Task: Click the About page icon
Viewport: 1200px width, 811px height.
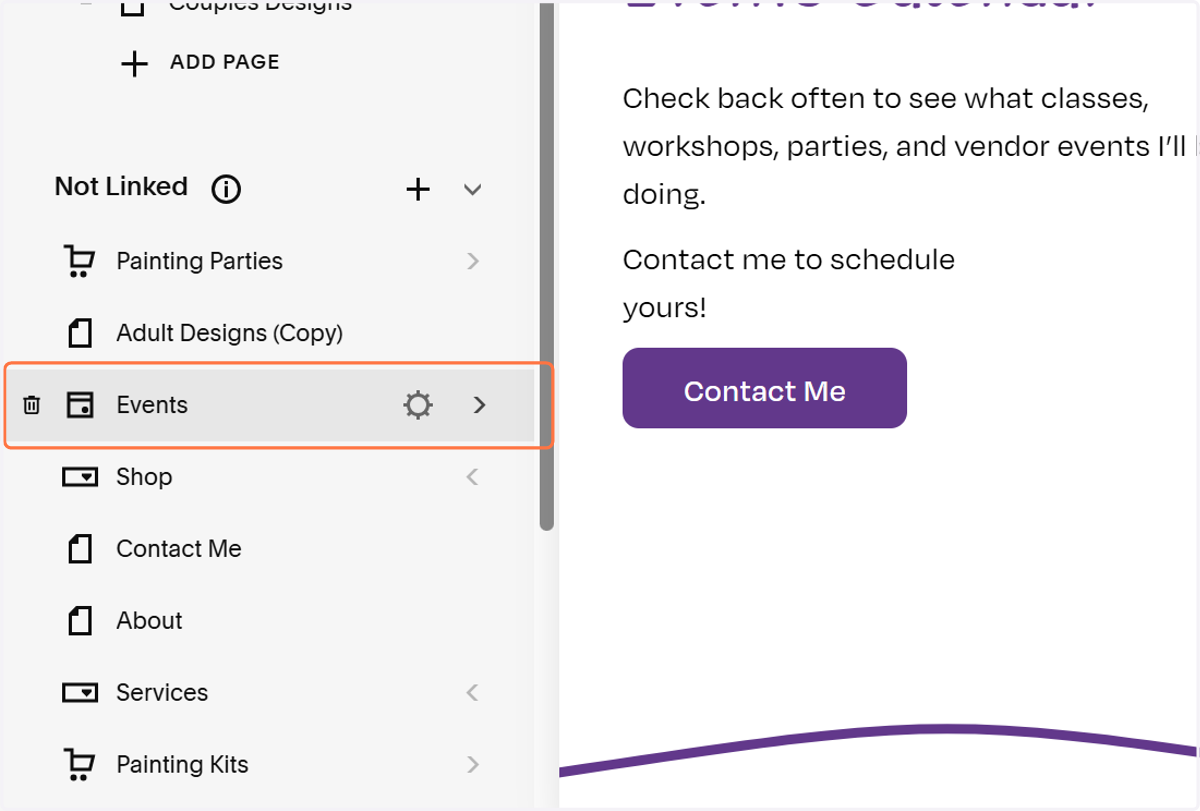Action: 80,621
